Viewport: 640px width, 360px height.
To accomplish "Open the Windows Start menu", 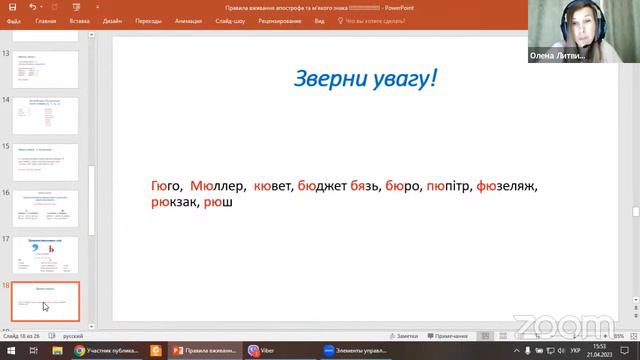I will pos(11,351).
